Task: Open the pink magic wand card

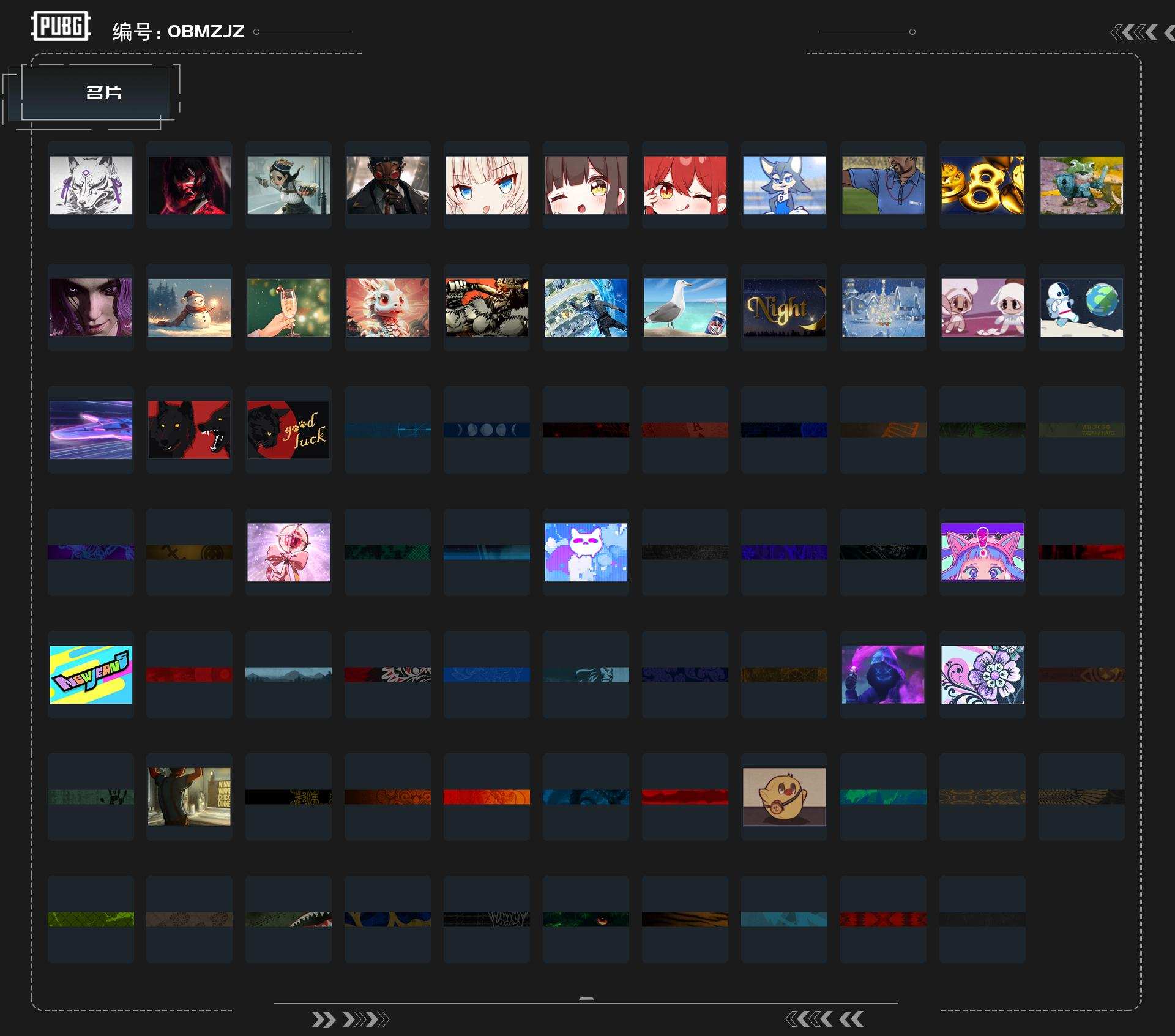Action: pyautogui.click(x=289, y=552)
